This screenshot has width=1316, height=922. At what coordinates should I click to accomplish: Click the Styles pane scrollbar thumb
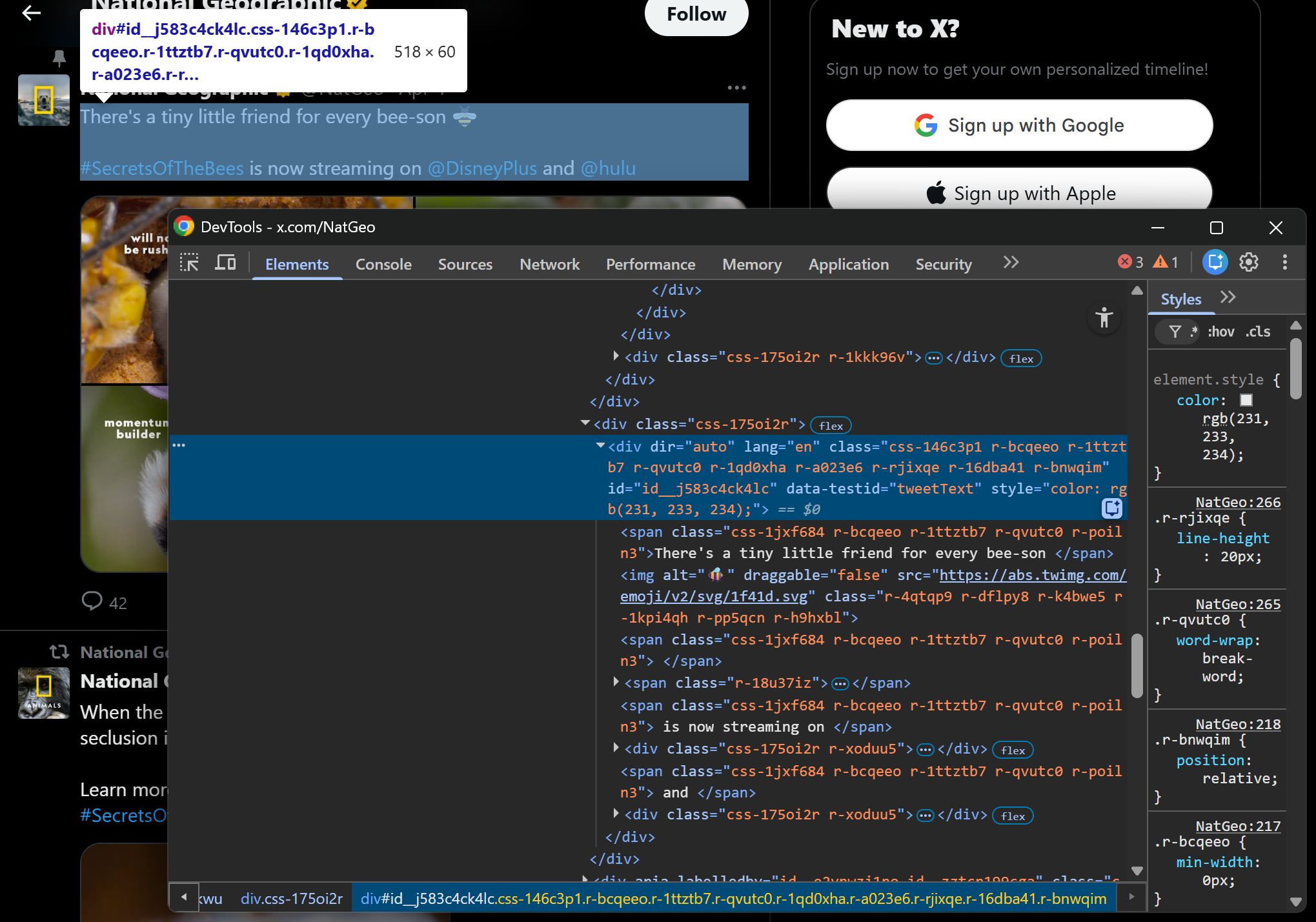point(1295,368)
